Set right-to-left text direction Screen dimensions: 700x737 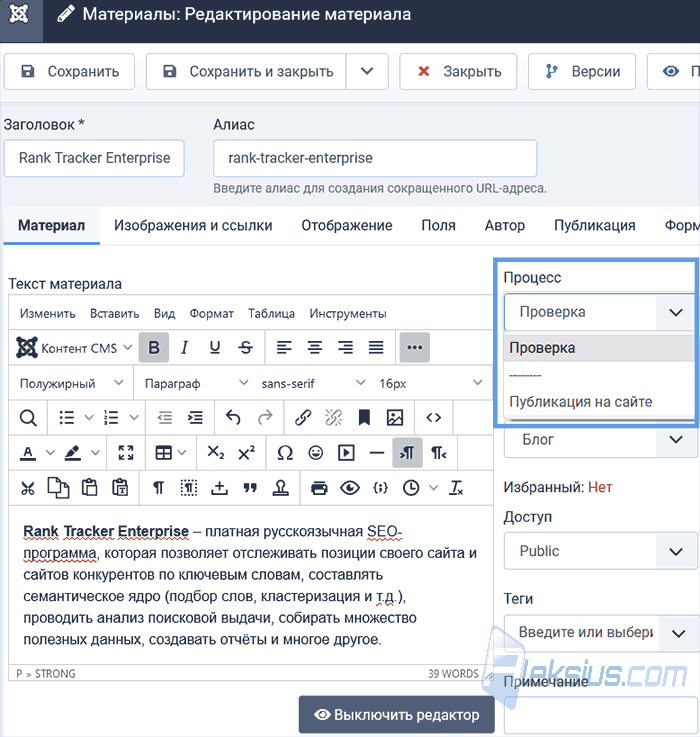[x=438, y=453]
